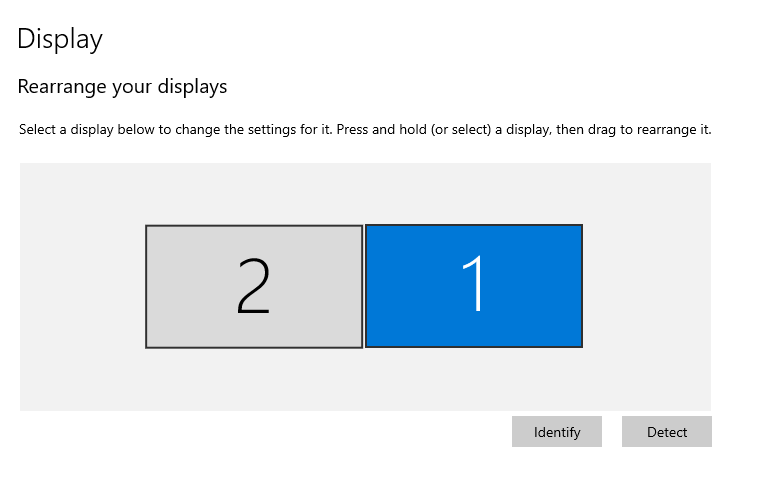Click the Identify button
This screenshot has width=775, height=479.
point(557,432)
